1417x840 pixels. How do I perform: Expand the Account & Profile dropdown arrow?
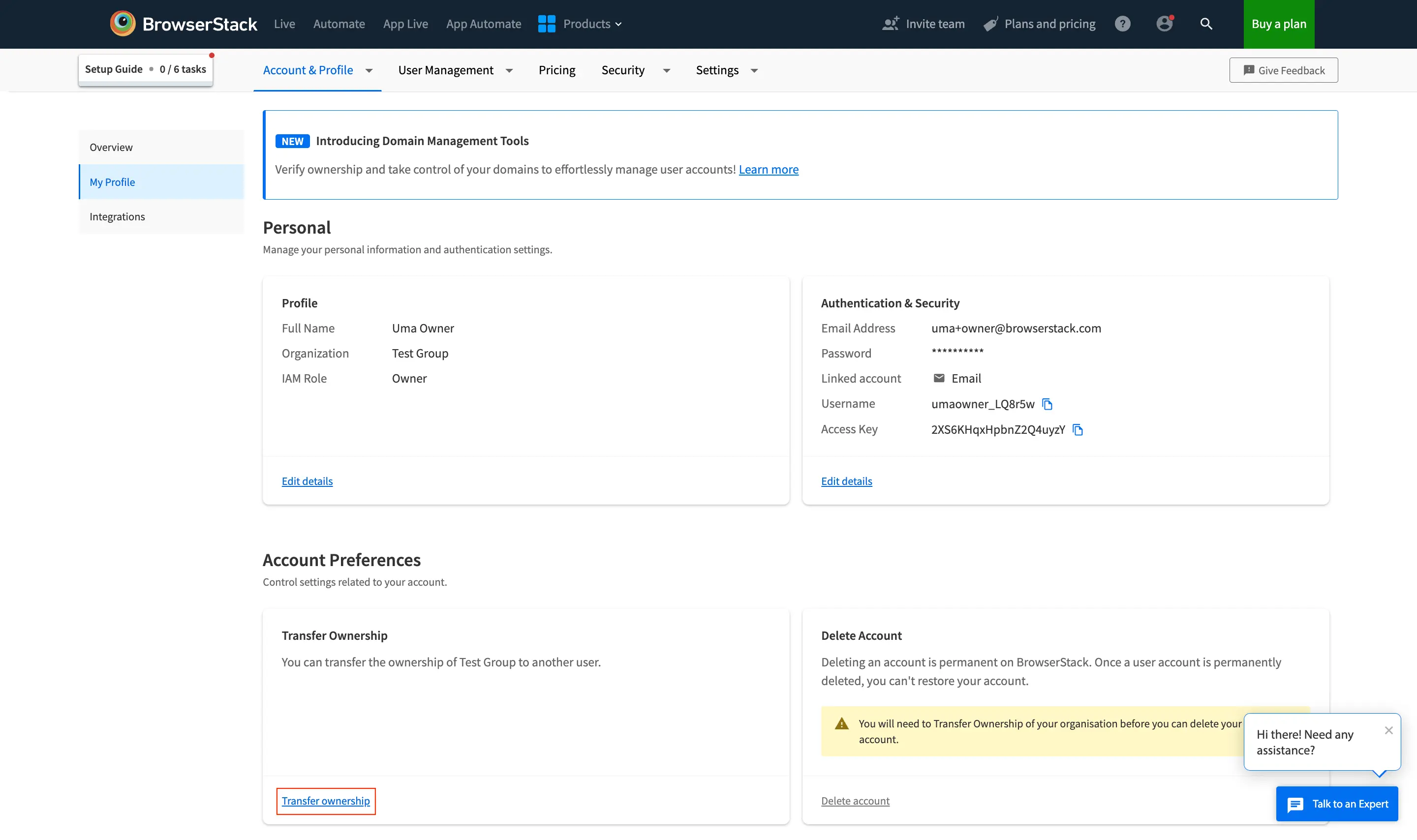(369, 71)
